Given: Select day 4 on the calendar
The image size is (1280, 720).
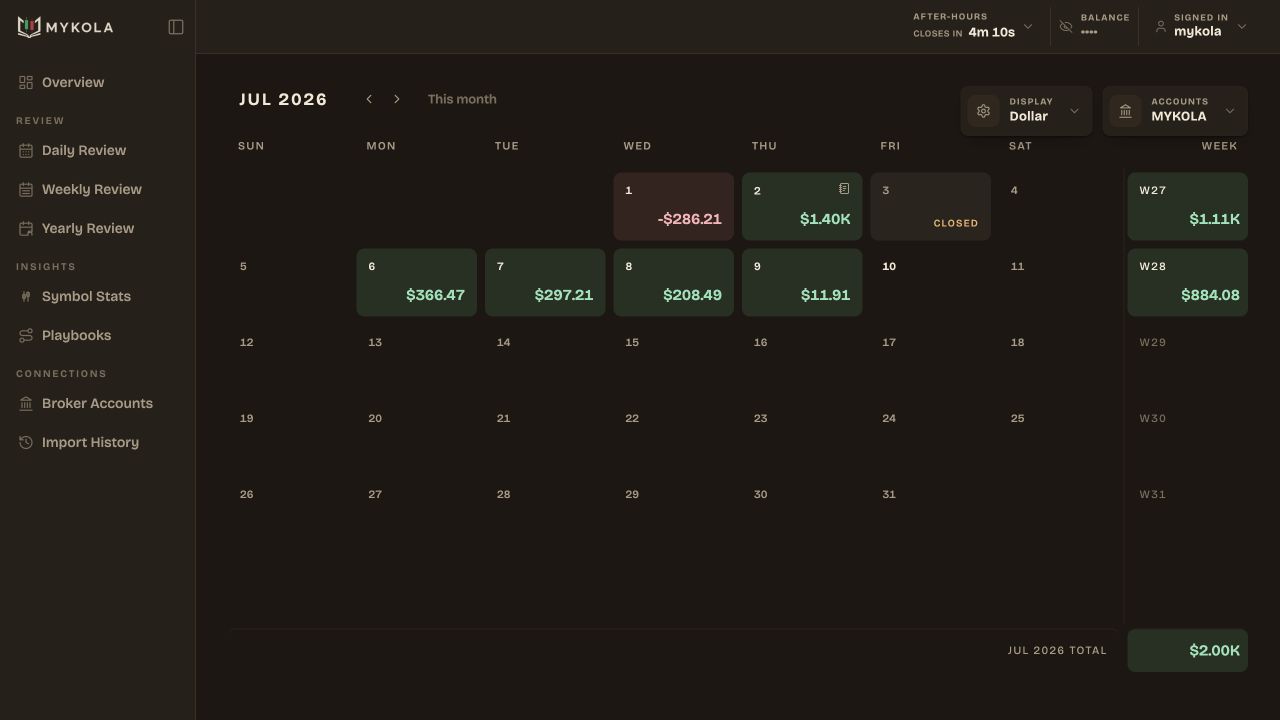Looking at the screenshot, I should point(1014,190).
